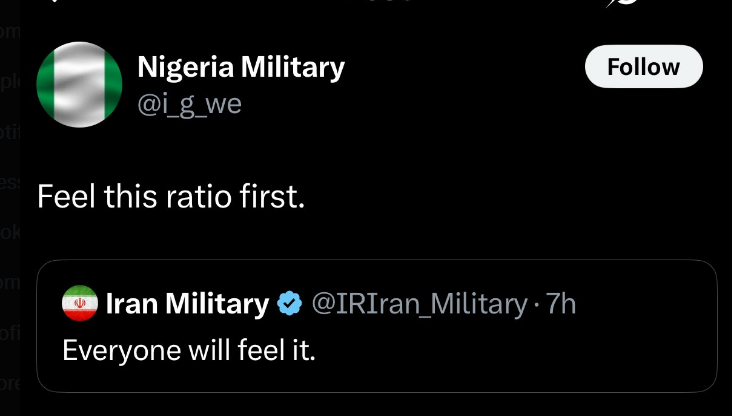The image size is (732, 416).
Task: Open dimmed Messages item in left sidebar
Action: pyautogui.click(x=10, y=182)
